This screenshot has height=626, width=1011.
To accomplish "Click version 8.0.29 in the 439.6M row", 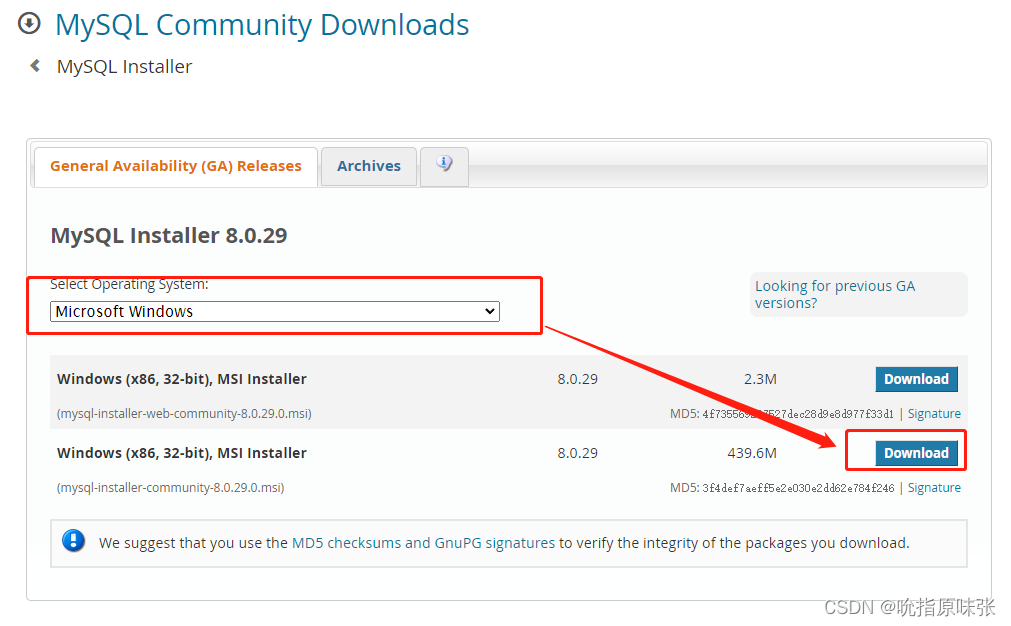I will (x=578, y=453).
